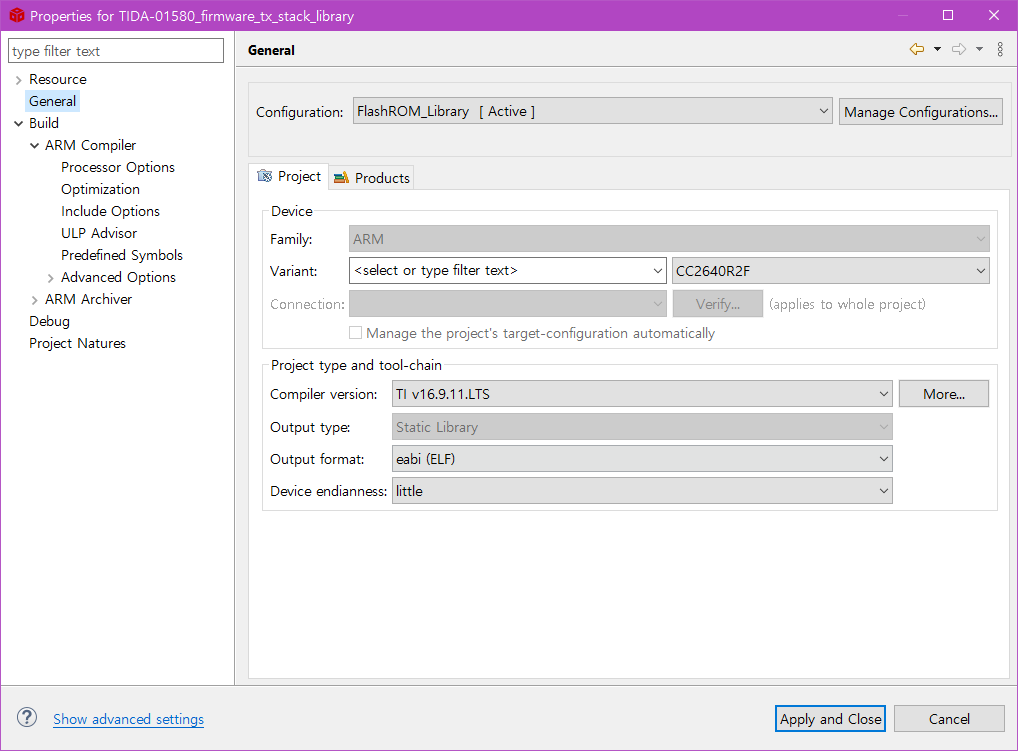Maximize the Properties window
The height and width of the screenshot is (751, 1018).
point(948,16)
